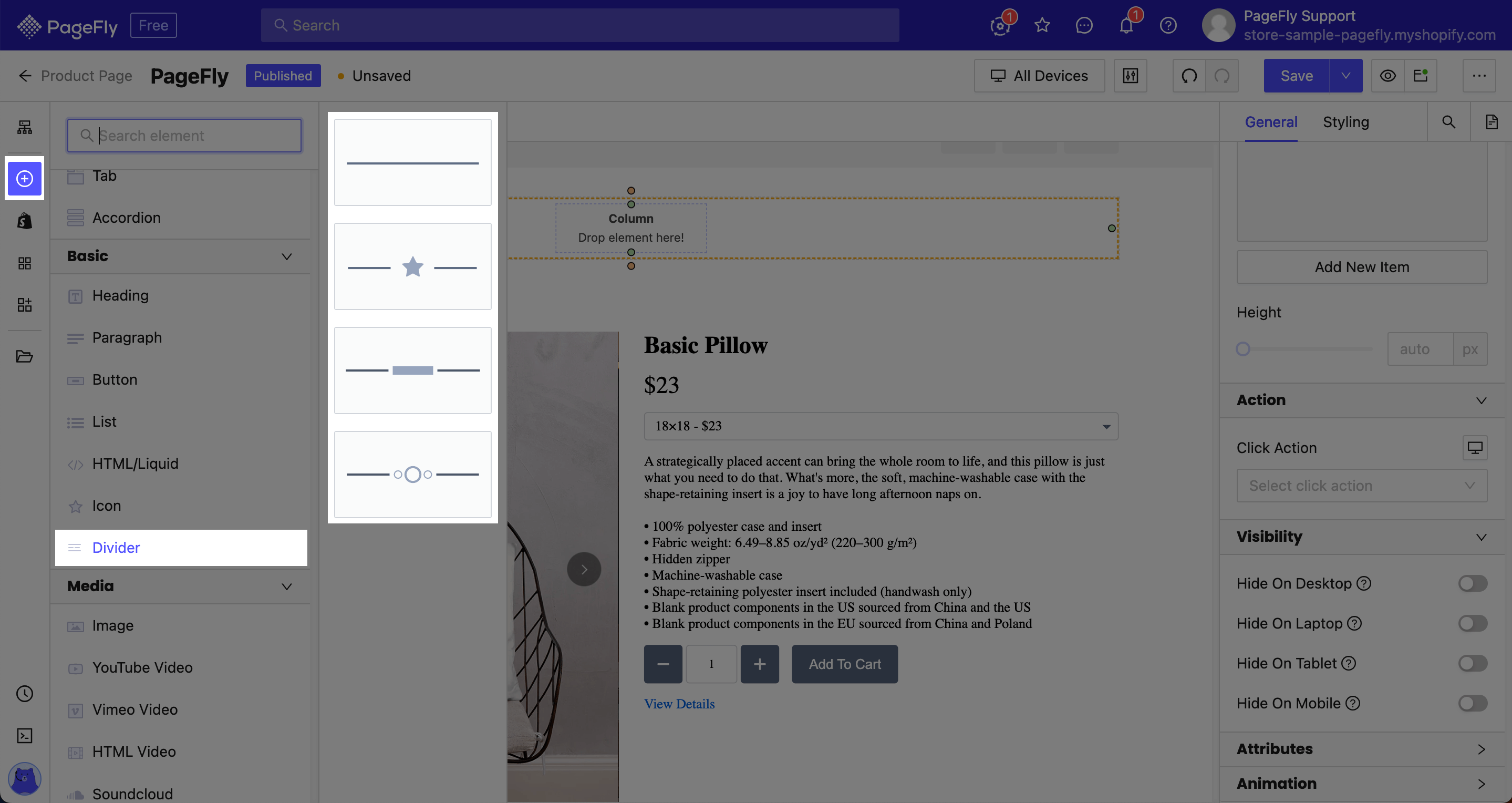Click the back arrow to Product Page
Viewport: 1512px width, 803px height.
pyautogui.click(x=25, y=76)
